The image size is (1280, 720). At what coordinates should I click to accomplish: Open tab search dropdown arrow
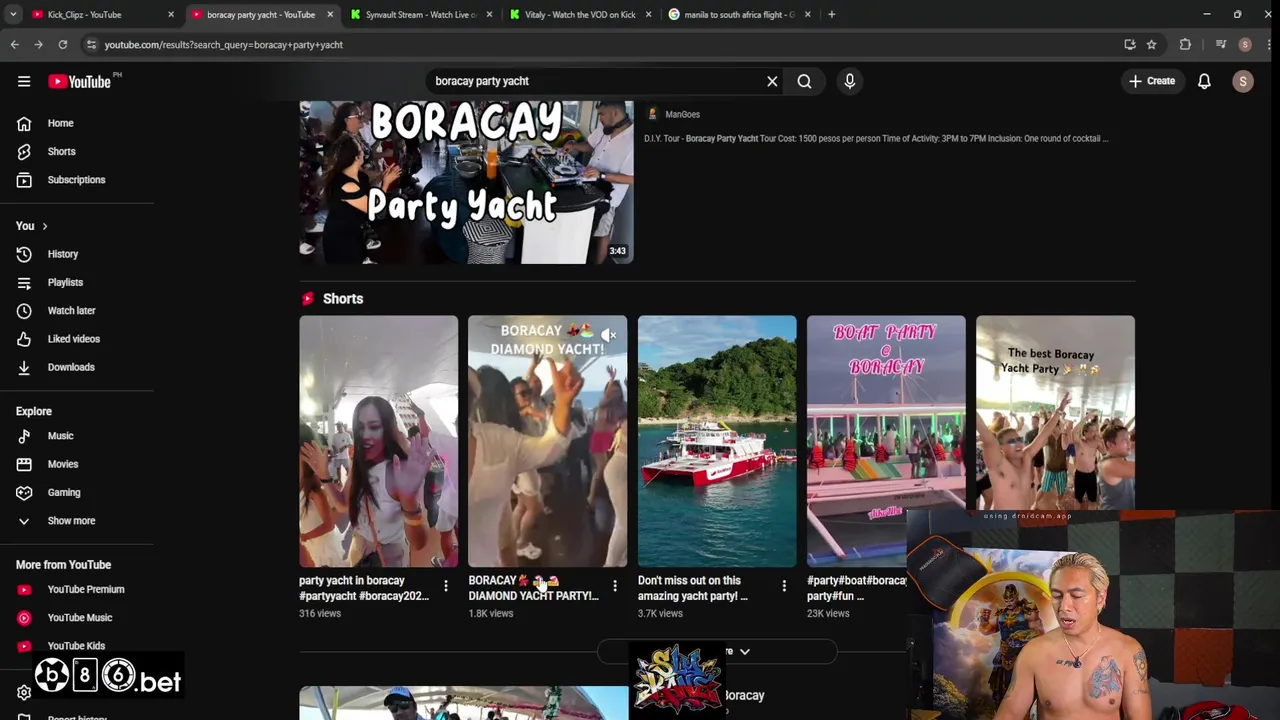tap(12, 15)
